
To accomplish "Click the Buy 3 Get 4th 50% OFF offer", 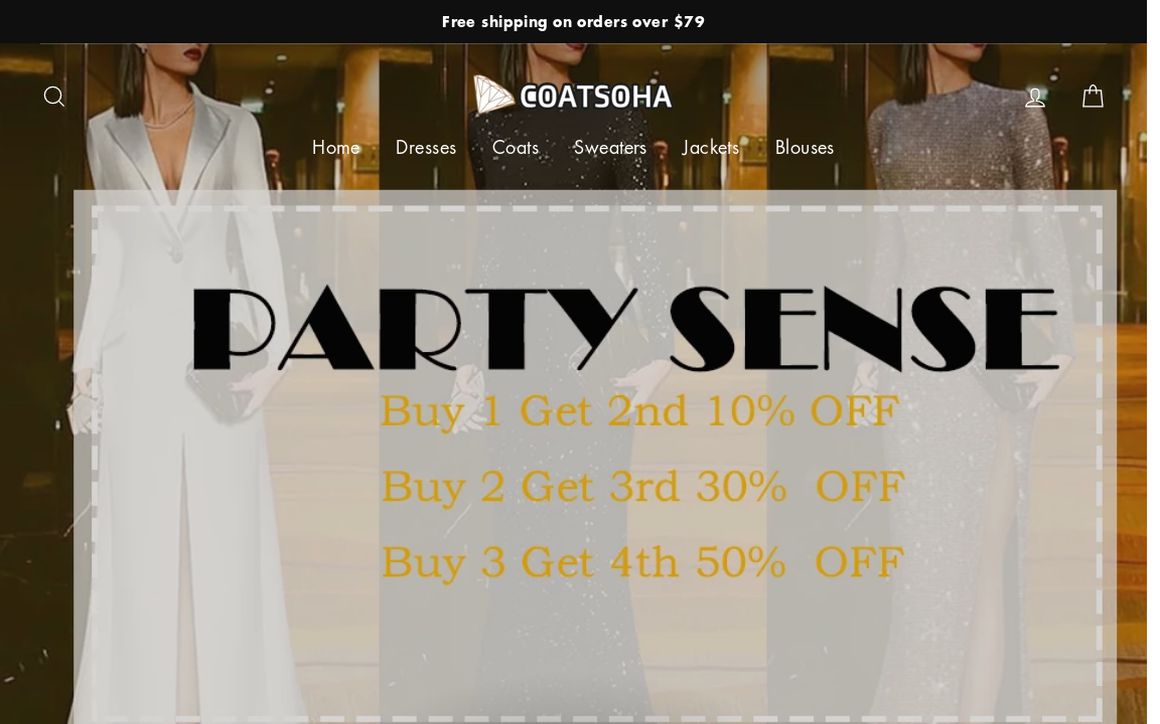I will (x=642, y=562).
